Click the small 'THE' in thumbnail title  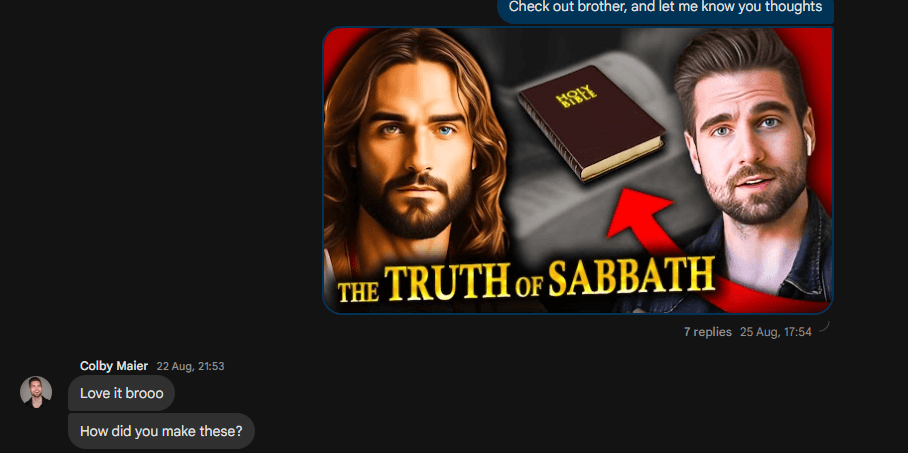tap(357, 291)
